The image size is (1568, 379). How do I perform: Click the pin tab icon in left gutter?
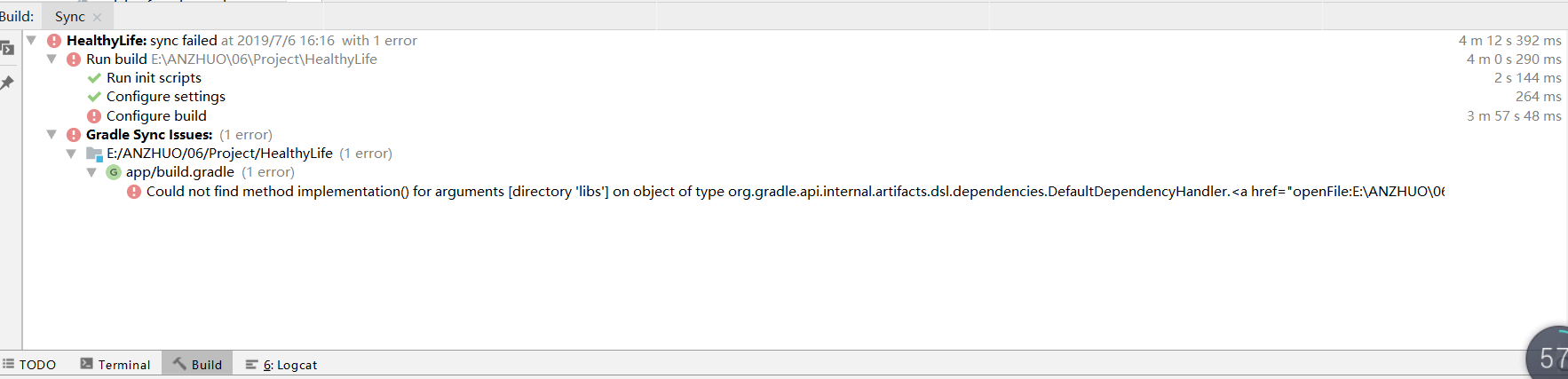pyautogui.click(x=7, y=83)
